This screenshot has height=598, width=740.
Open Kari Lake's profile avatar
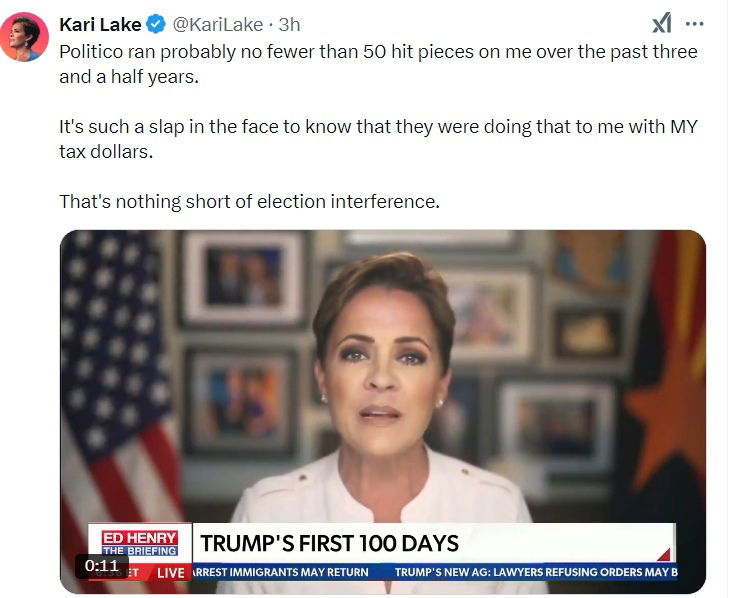pos(25,38)
